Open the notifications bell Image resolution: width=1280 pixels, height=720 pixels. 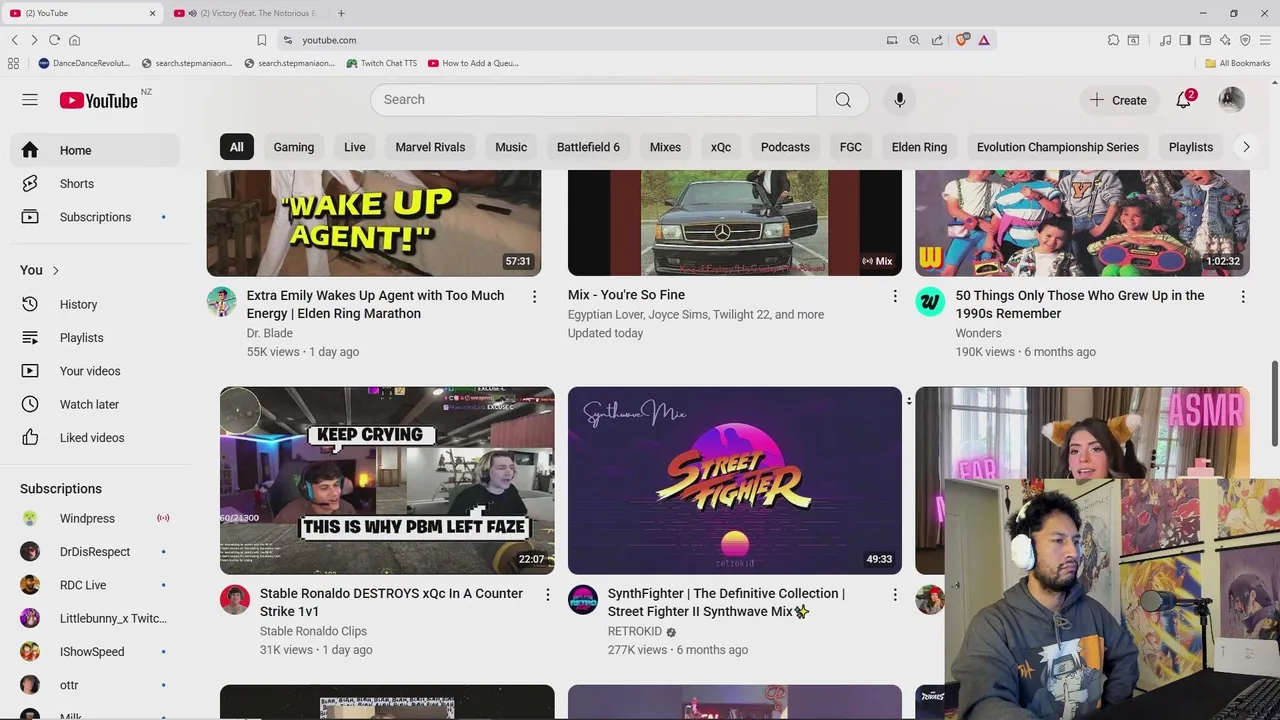1184,100
